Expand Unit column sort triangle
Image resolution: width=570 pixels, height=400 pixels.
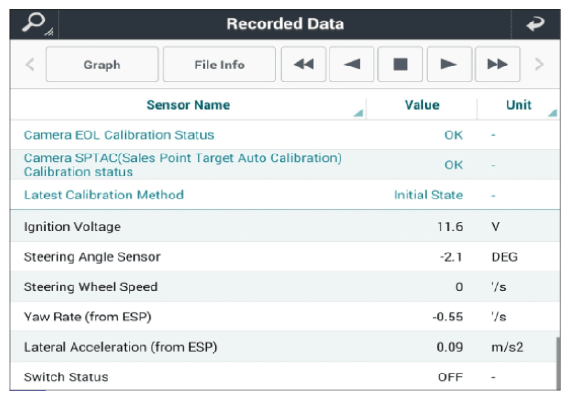pos(553,113)
